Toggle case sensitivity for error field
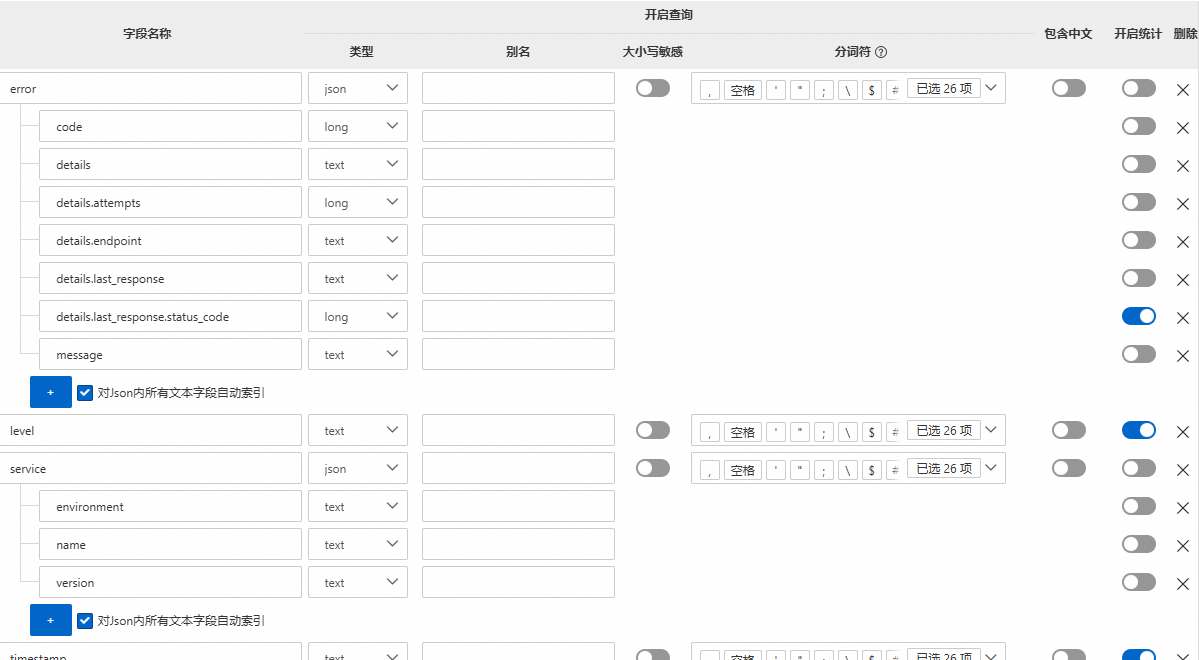The image size is (1199, 660). (x=652, y=88)
